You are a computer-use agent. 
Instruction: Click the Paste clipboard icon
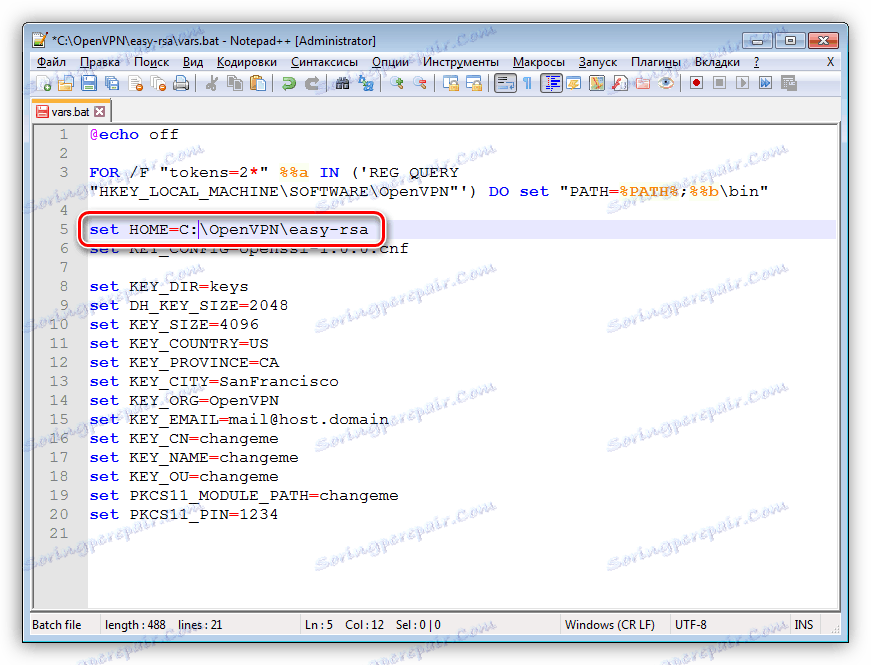[258, 84]
